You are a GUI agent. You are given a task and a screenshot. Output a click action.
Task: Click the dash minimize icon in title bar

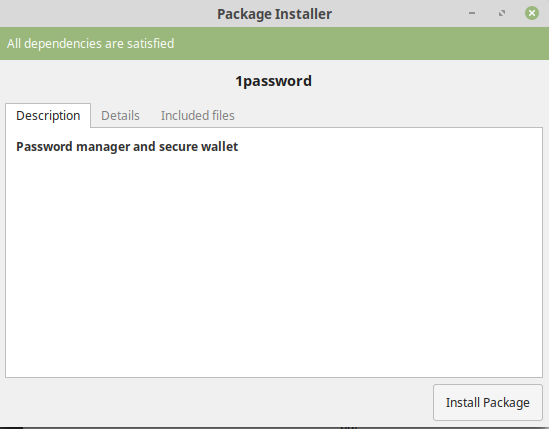click(472, 13)
